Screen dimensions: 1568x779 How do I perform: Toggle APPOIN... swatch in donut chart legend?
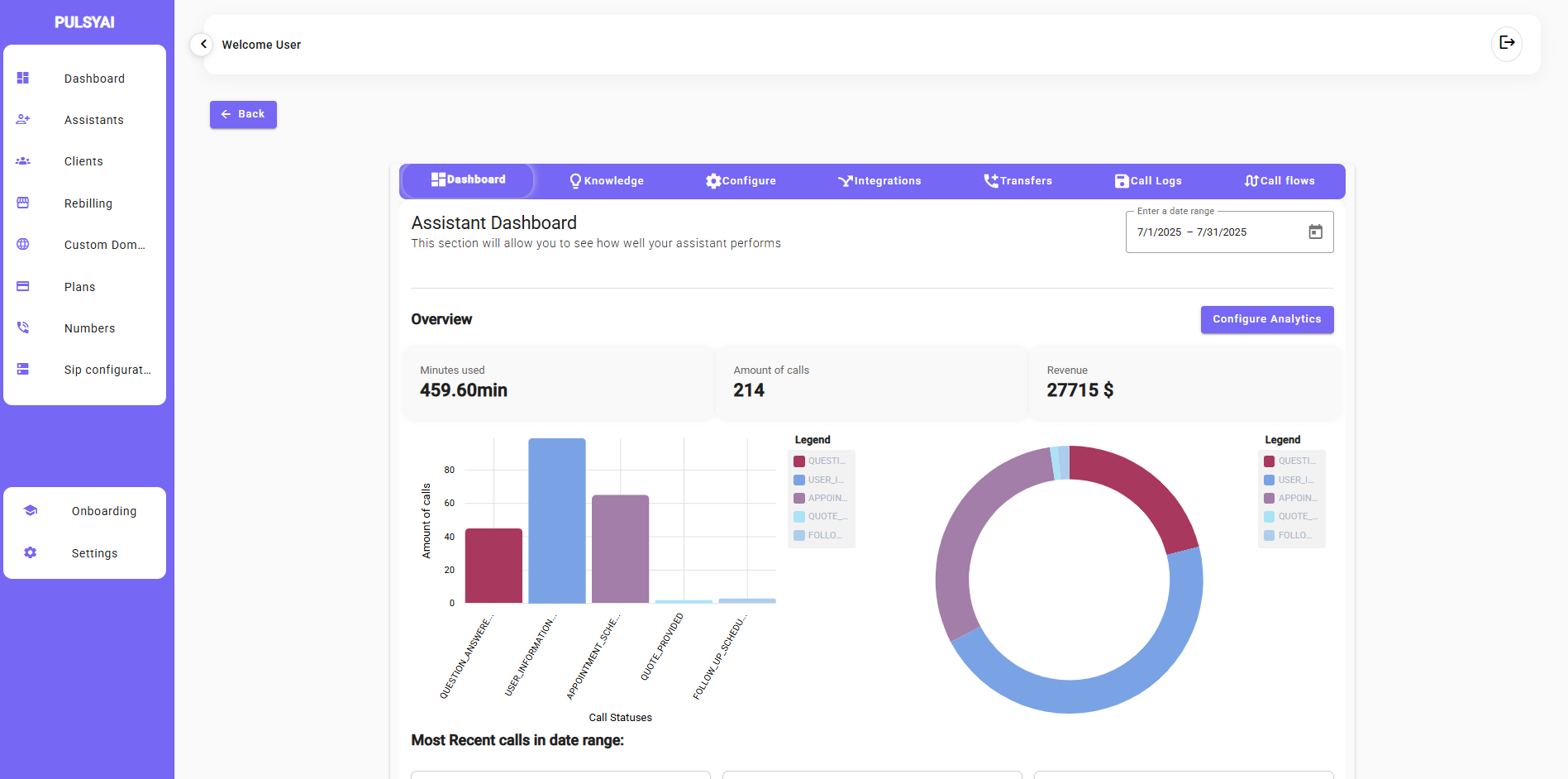[1269, 498]
